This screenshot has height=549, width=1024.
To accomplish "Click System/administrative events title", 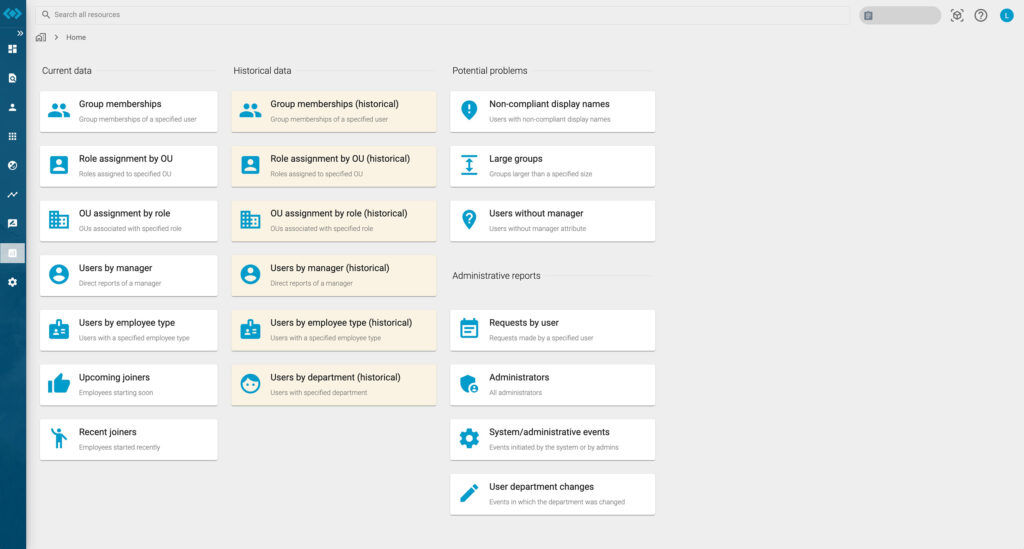I will 549,432.
